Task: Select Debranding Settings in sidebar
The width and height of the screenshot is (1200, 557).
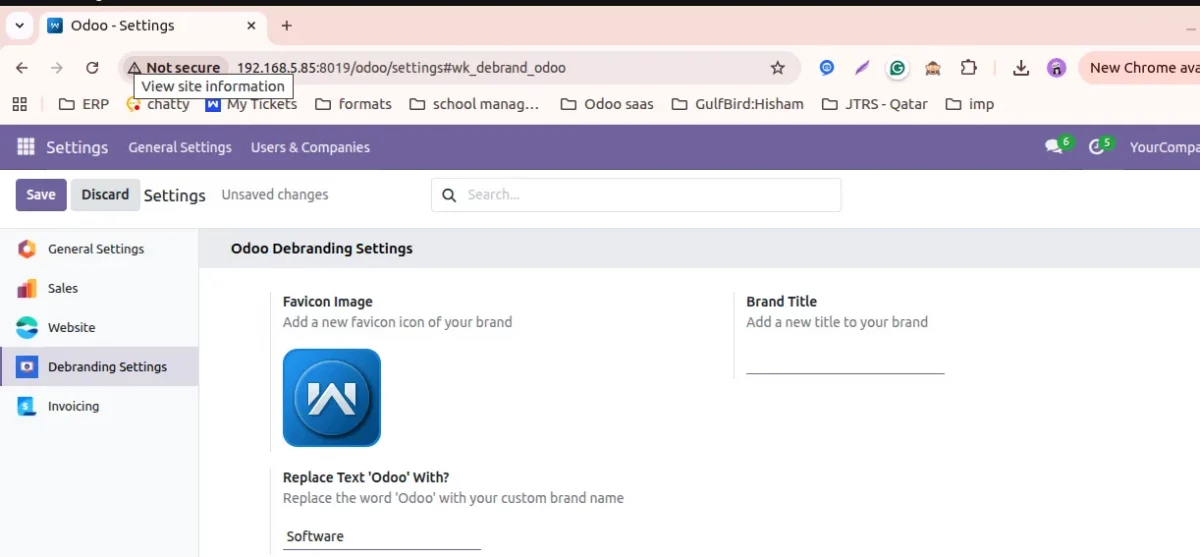Action: pyautogui.click(x=99, y=367)
